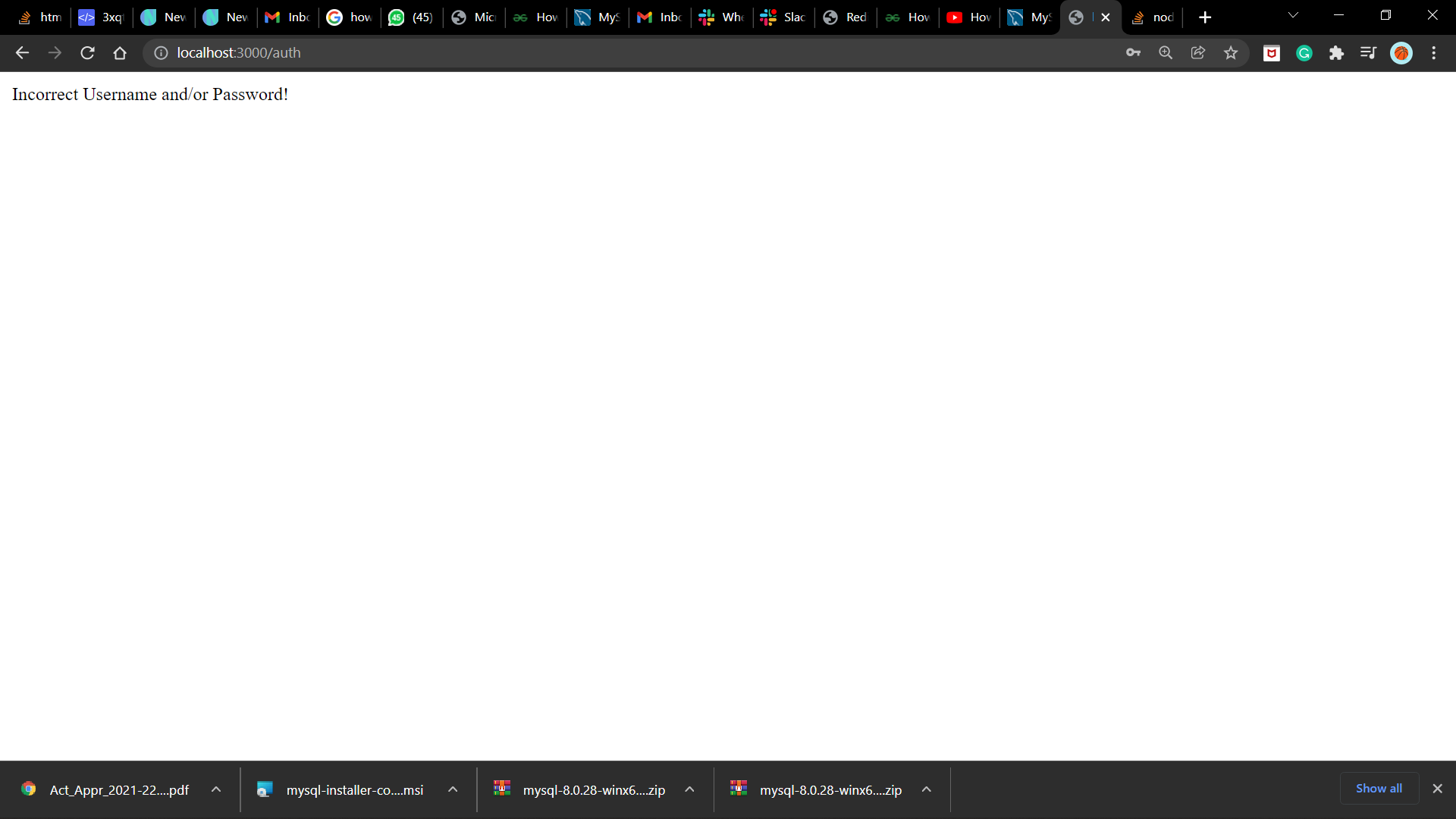
Task: Click the saved passwords key icon
Action: [1133, 53]
